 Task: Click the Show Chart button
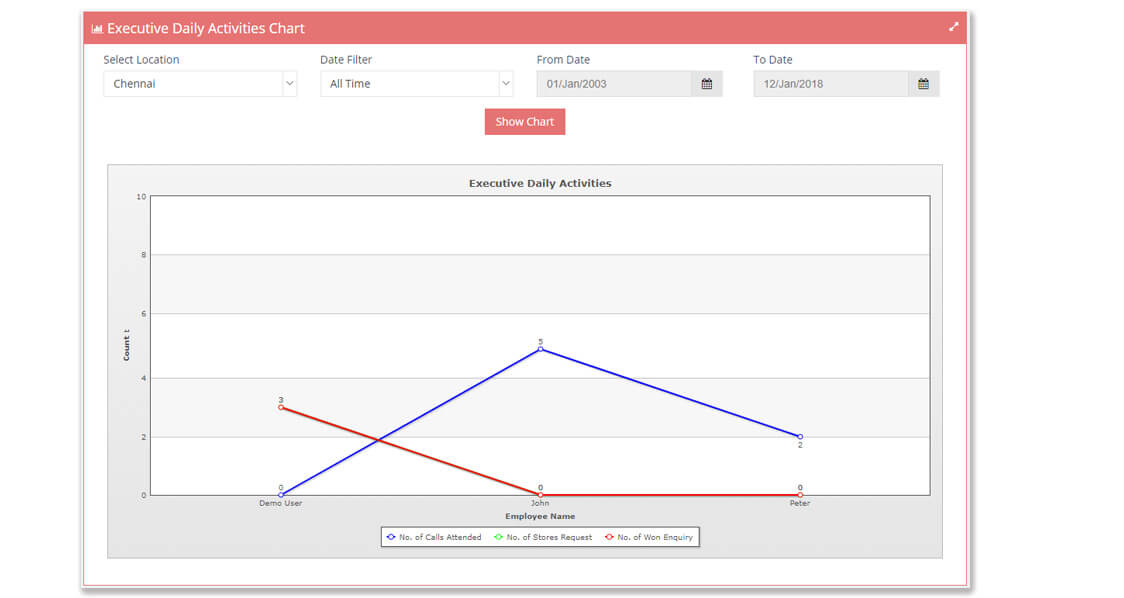coord(524,121)
